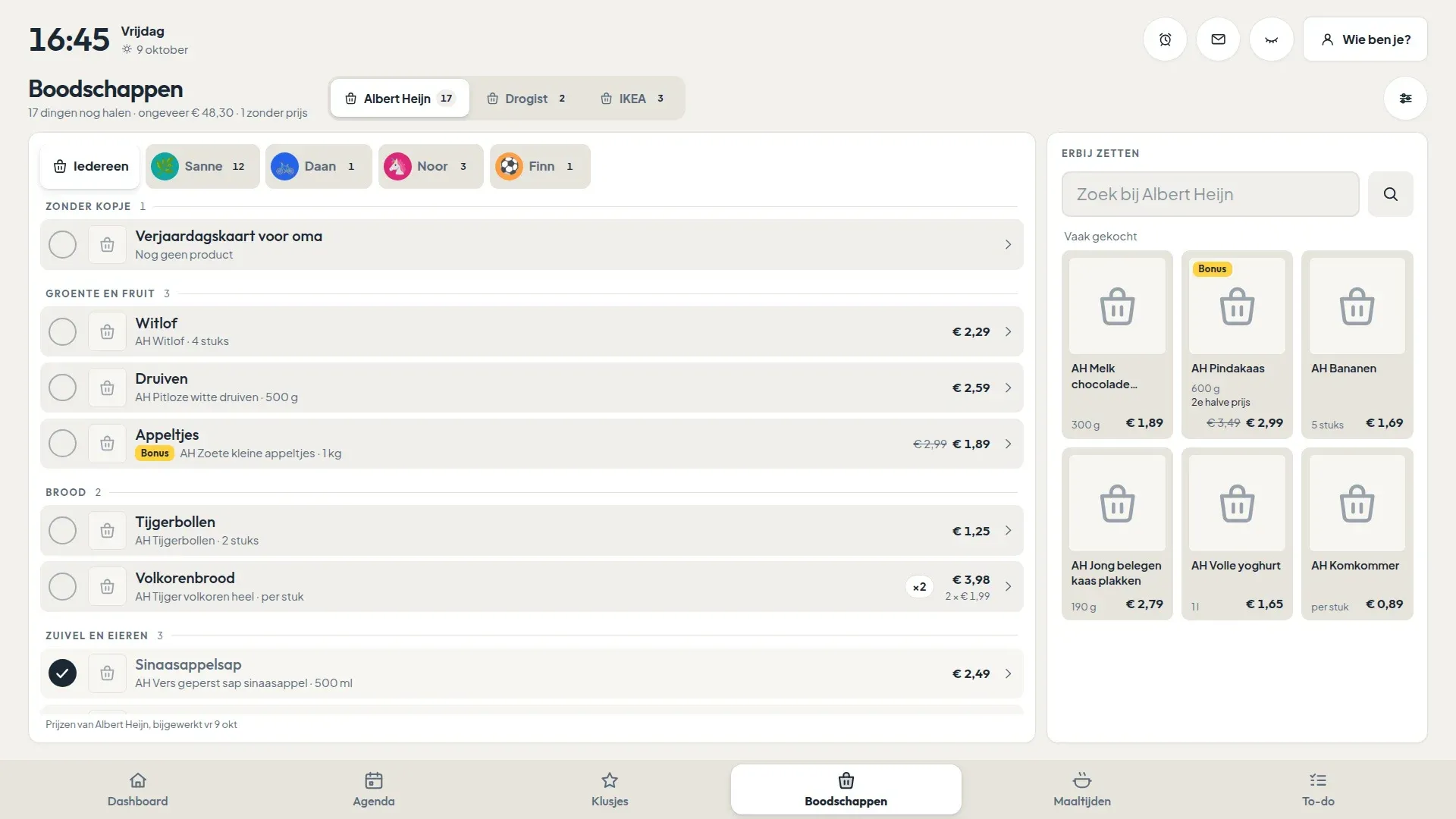Select the Iedereen filter button

click(90, 167)
